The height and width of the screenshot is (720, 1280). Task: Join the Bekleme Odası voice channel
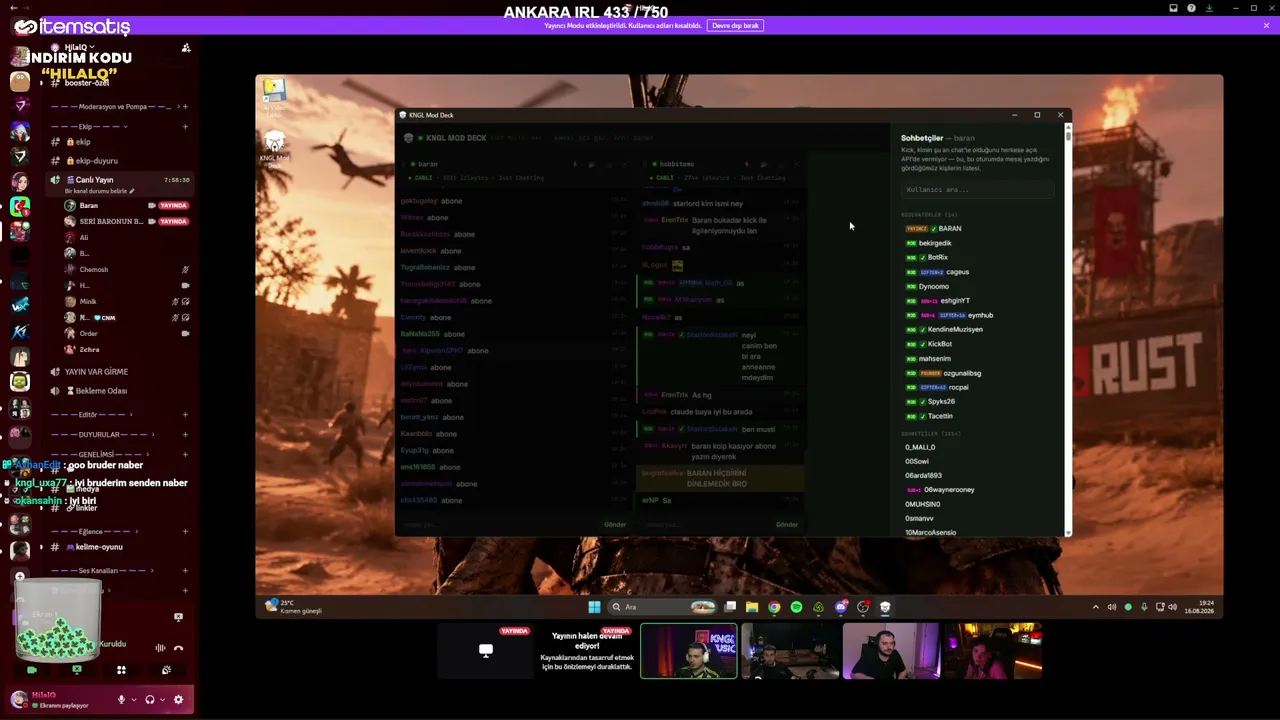click(101, 391)
